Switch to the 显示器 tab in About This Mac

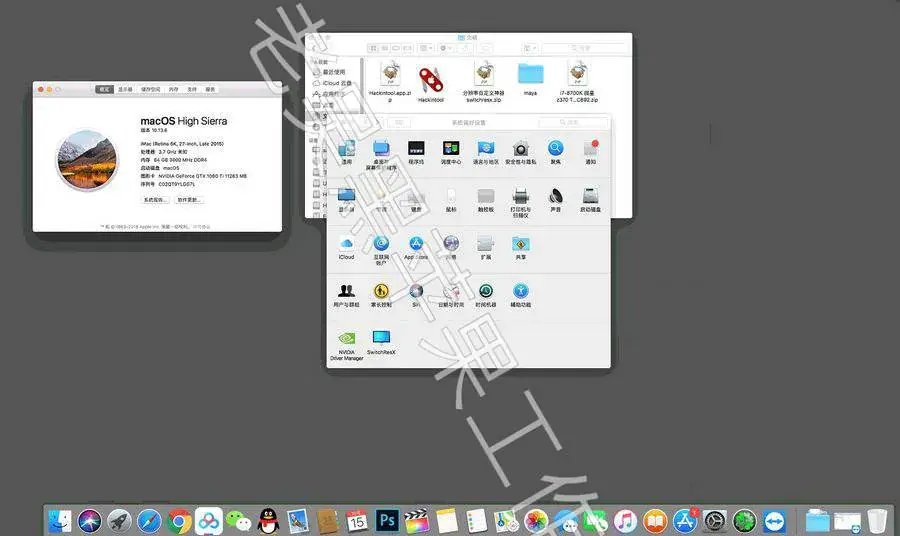pyautogui.click(x=125, y=90)
